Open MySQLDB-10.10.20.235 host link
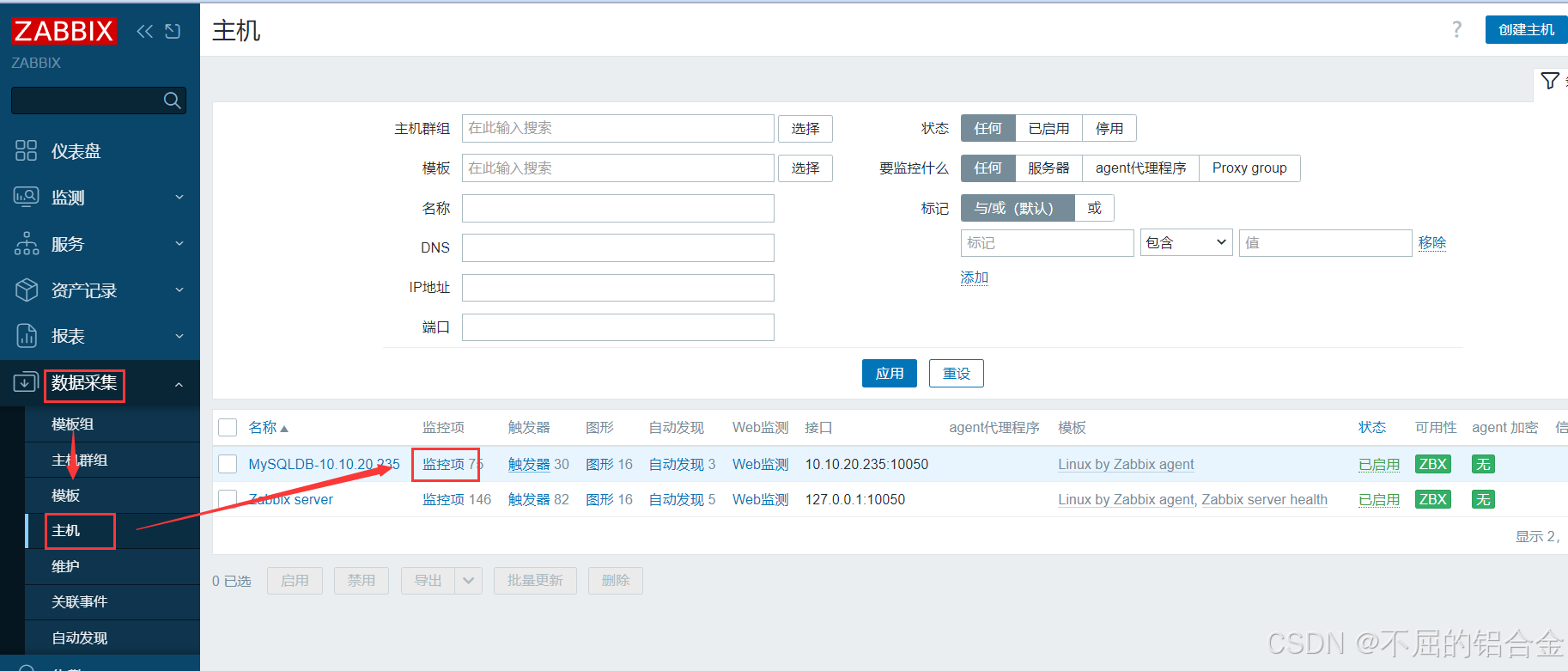Viewport: 1568px width, 671px height. (324, 464)
